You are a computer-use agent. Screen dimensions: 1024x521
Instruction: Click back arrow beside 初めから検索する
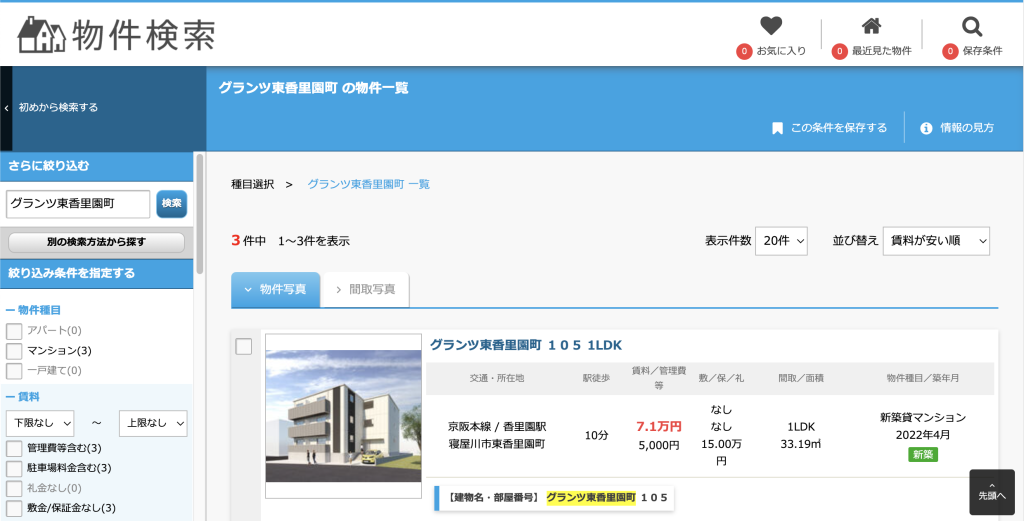pyautogui.click(x=6, y=107)
